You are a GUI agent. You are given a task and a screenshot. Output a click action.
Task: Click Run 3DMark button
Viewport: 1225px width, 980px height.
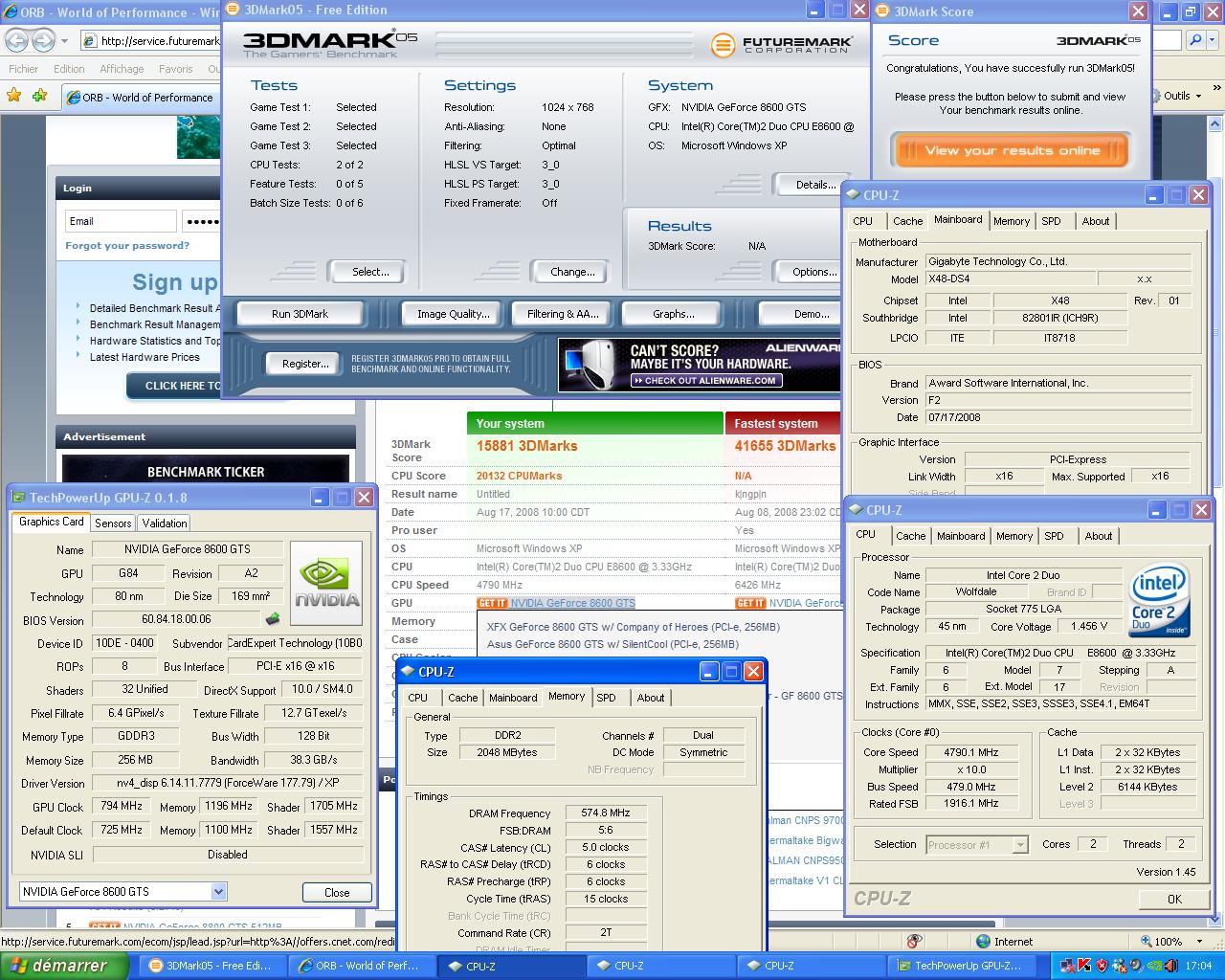point(300,314)
